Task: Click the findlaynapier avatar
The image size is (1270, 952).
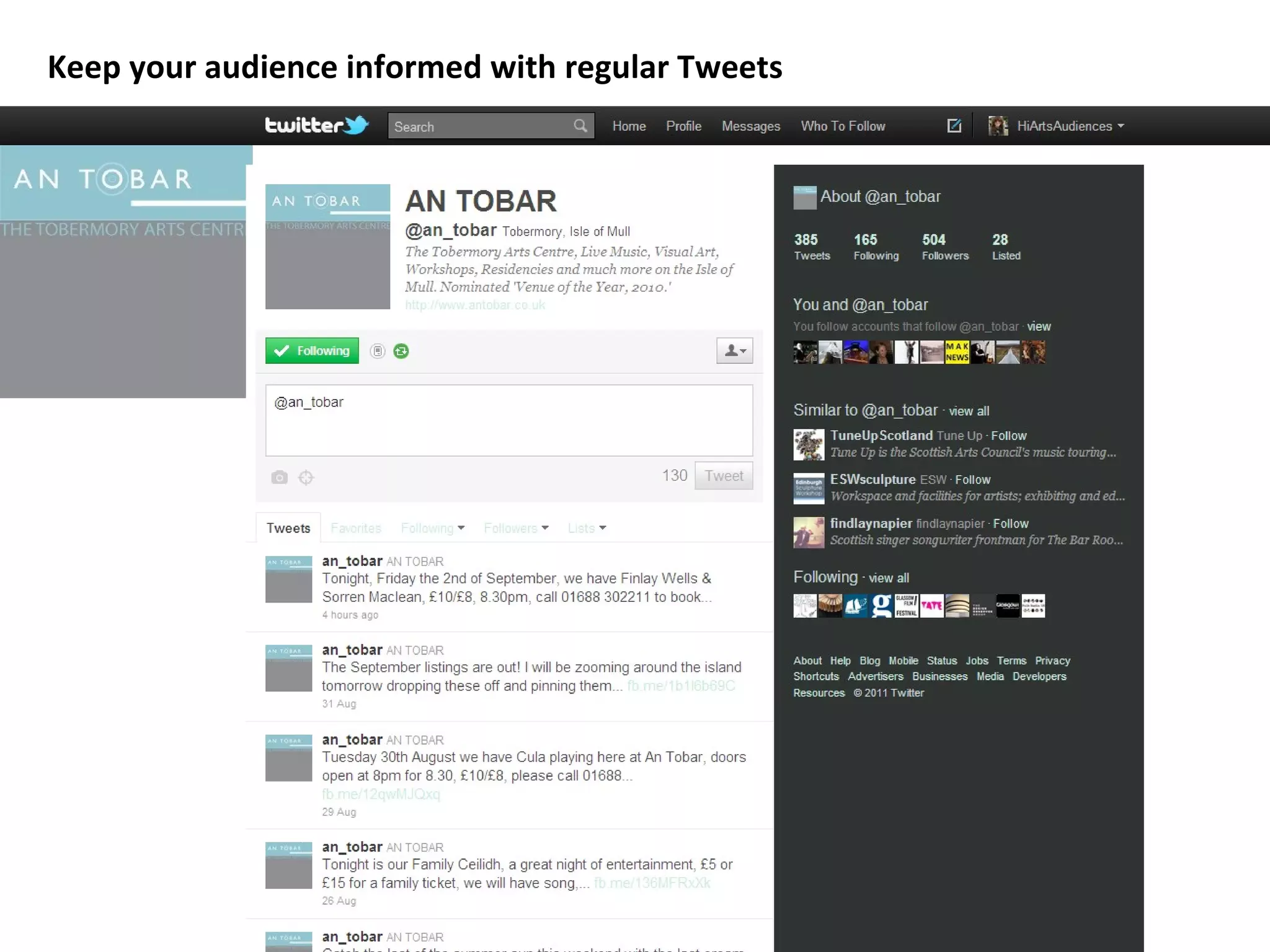Action: (x=809, y=532)
